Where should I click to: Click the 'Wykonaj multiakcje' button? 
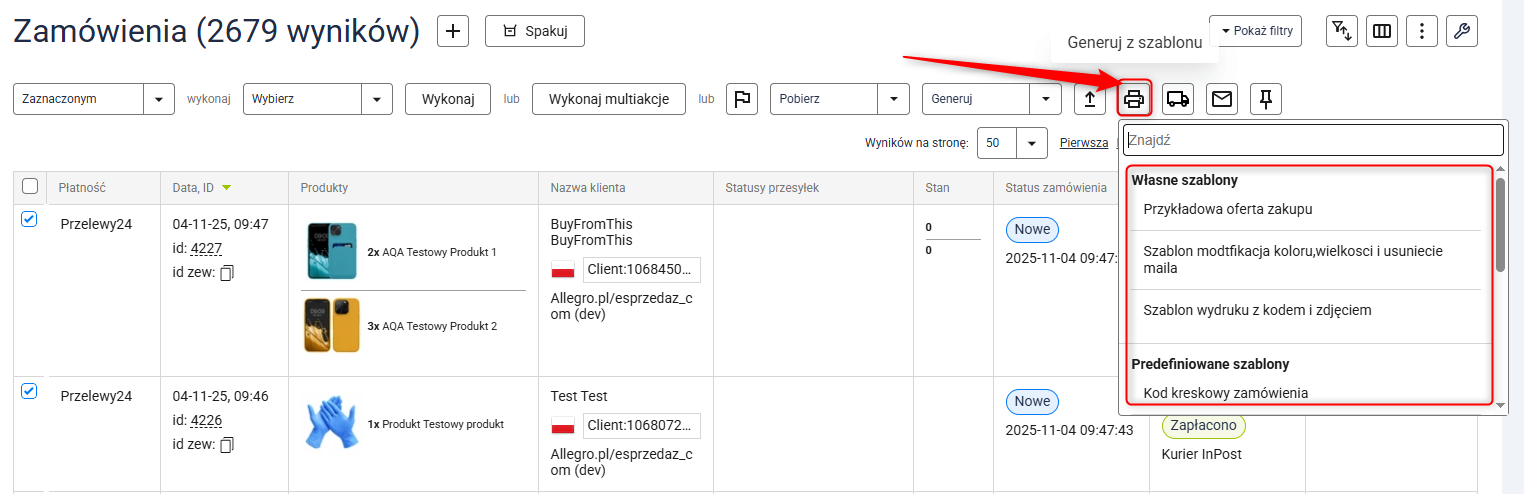tap(608, 99)
